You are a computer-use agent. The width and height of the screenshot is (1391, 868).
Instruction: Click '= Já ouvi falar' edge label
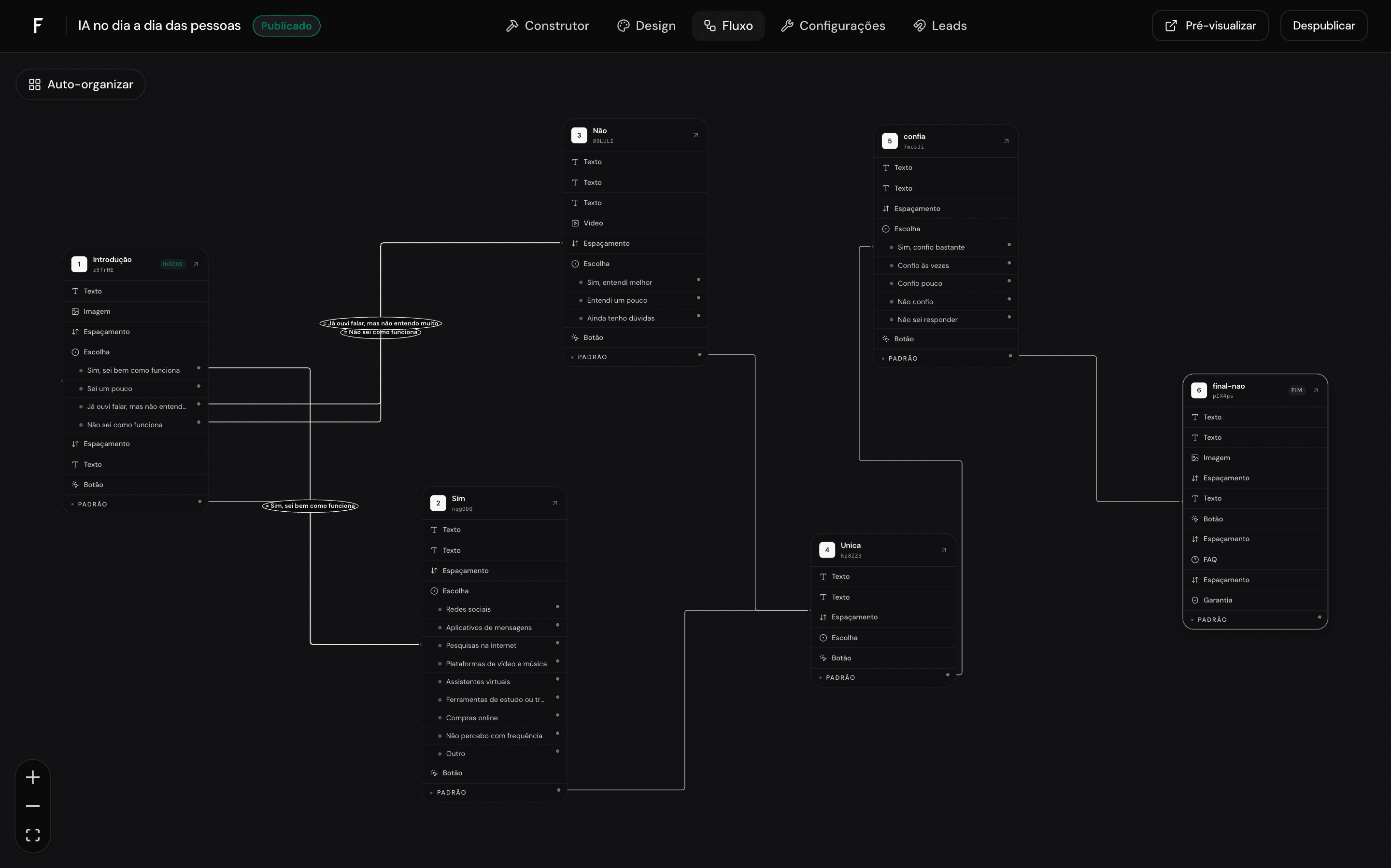pos(381,323)
